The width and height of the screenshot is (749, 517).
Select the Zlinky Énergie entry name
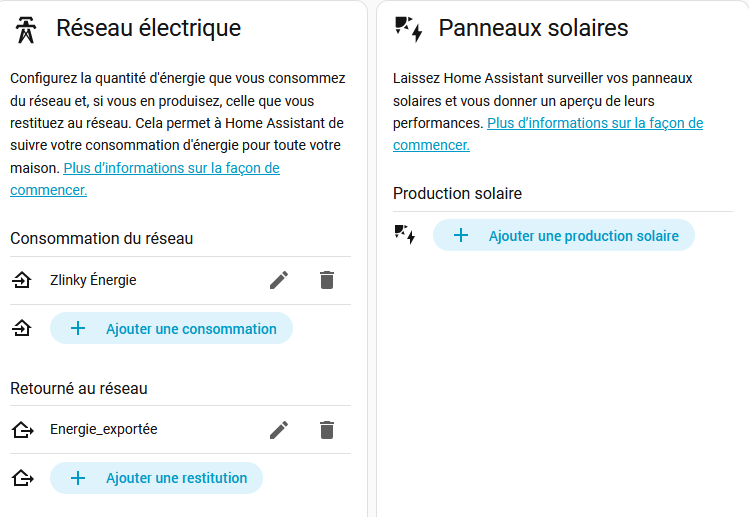(93, 281)
